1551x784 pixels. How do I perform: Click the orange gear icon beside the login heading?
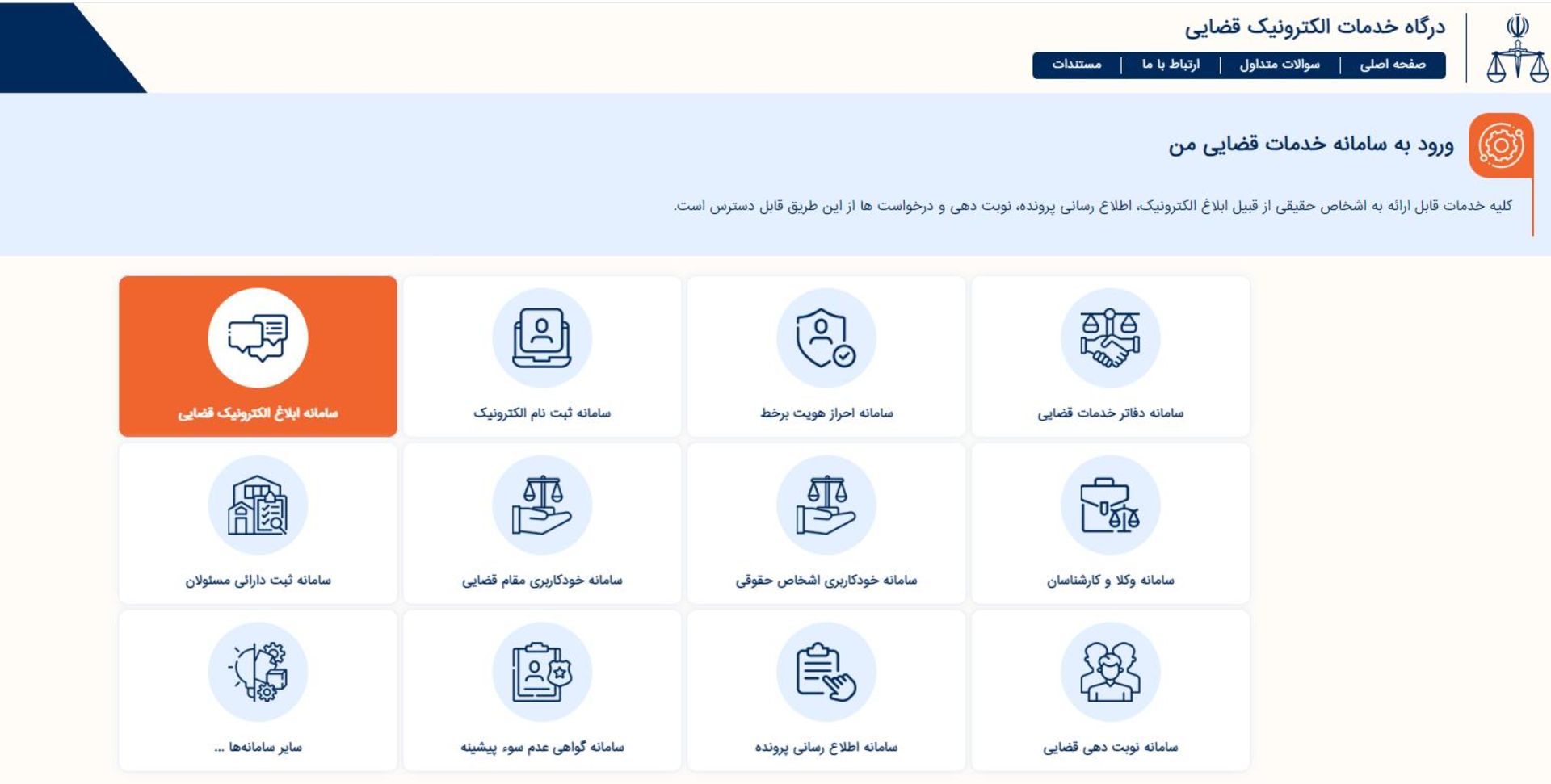(x=1500, y=146)
